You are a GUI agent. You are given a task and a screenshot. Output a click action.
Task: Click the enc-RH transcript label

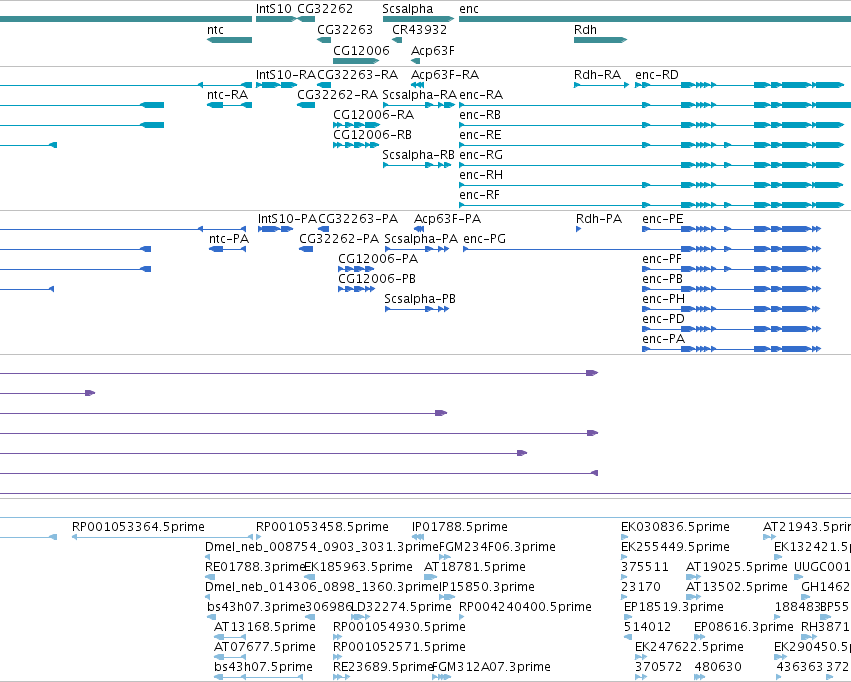click(481, 175)
